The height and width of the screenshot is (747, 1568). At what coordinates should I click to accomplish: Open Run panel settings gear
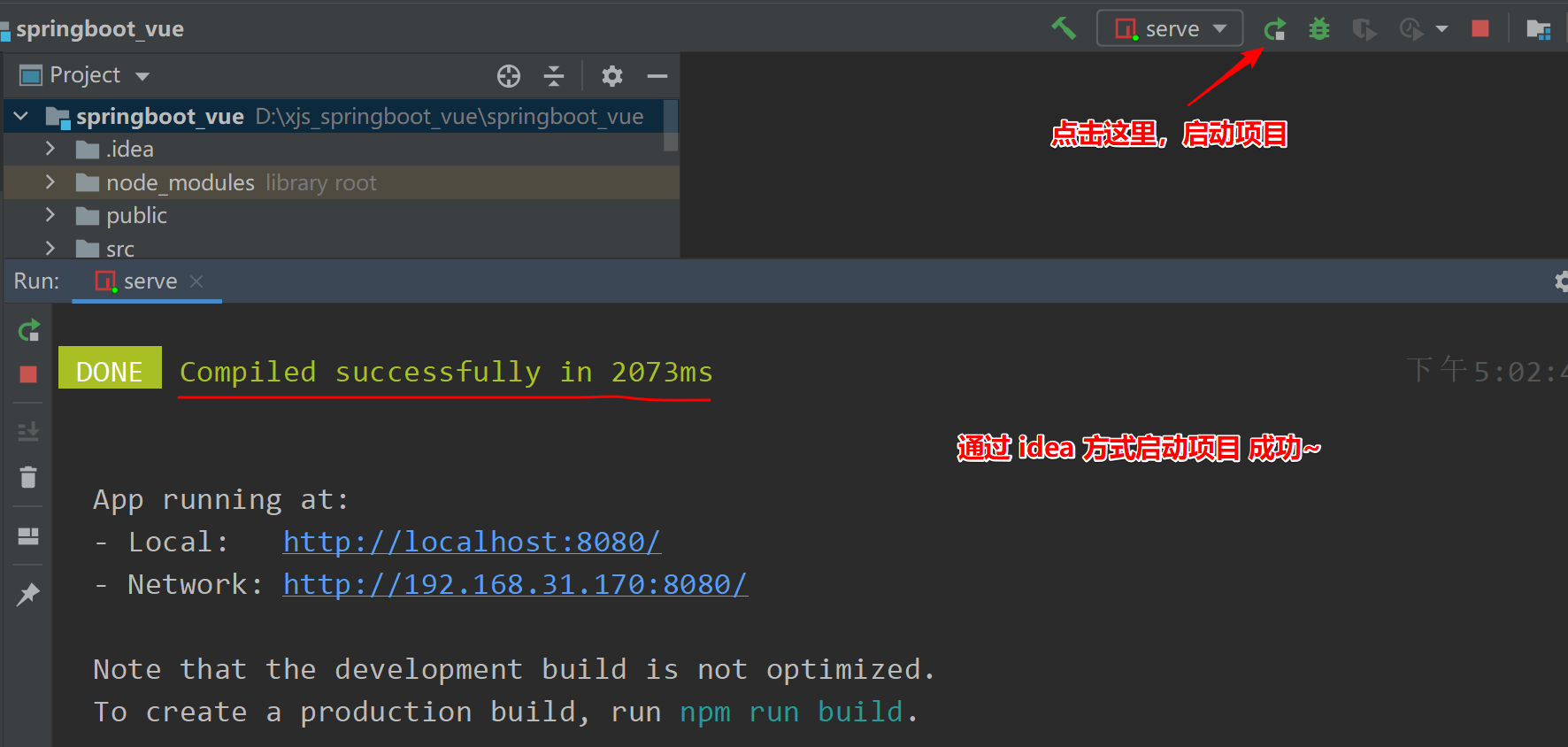tap(1561, 281)
